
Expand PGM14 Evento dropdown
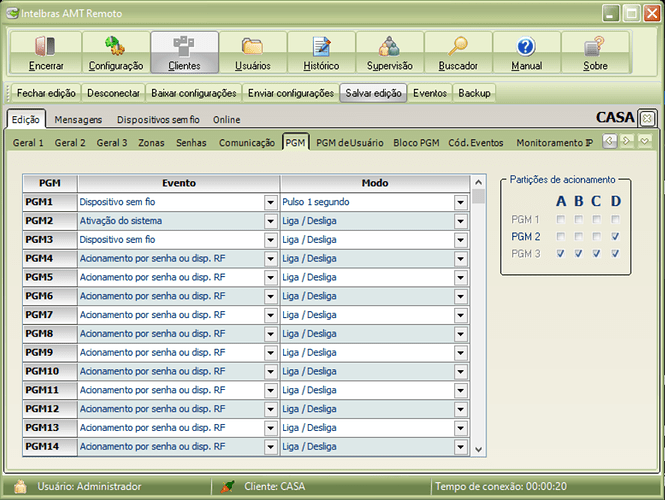click(271, 447)
